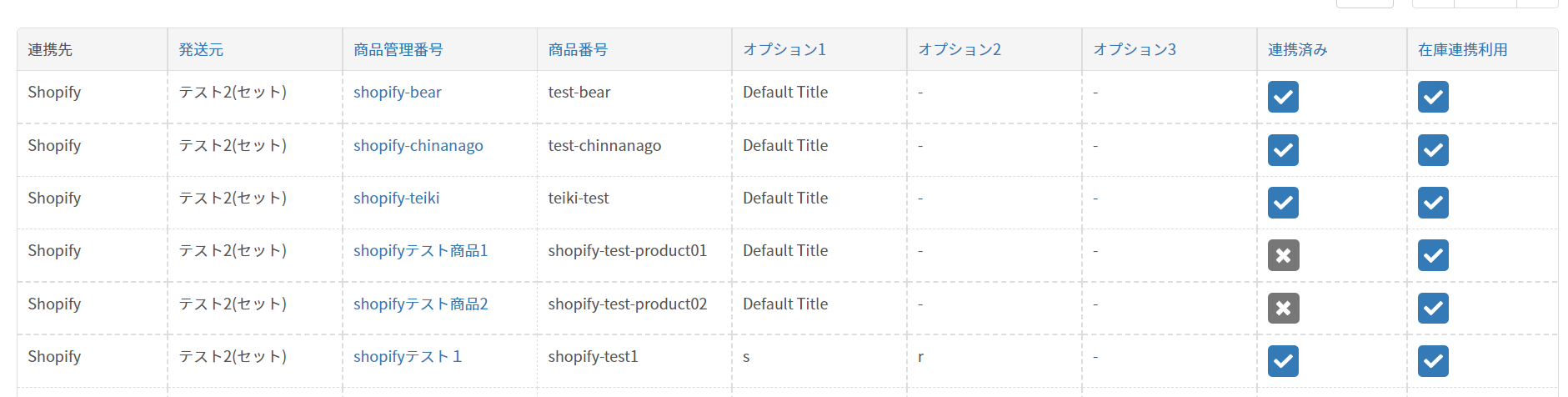Viewport: 1568px width, 397px height.
Task: Click linked checkmark icon for shopify-chinanago row
Action: click(x=1283, y=150)
